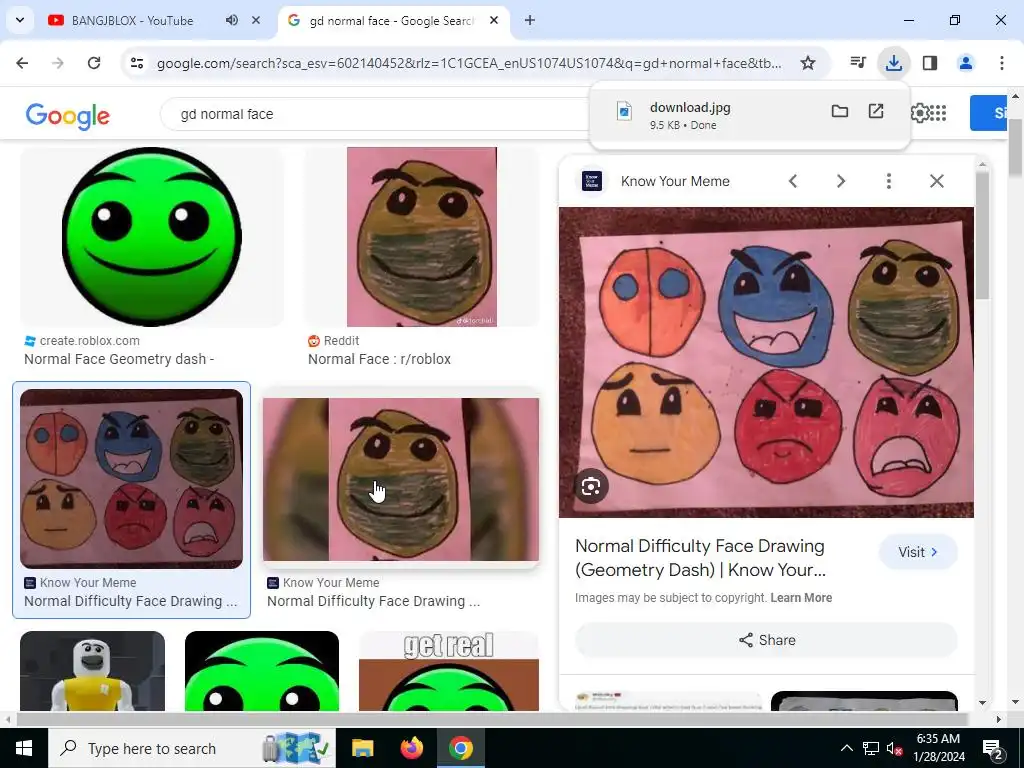Open File Explorer from the taskbar
Viewport: 1024px width, 768px height.
click(x=362, y=748)
